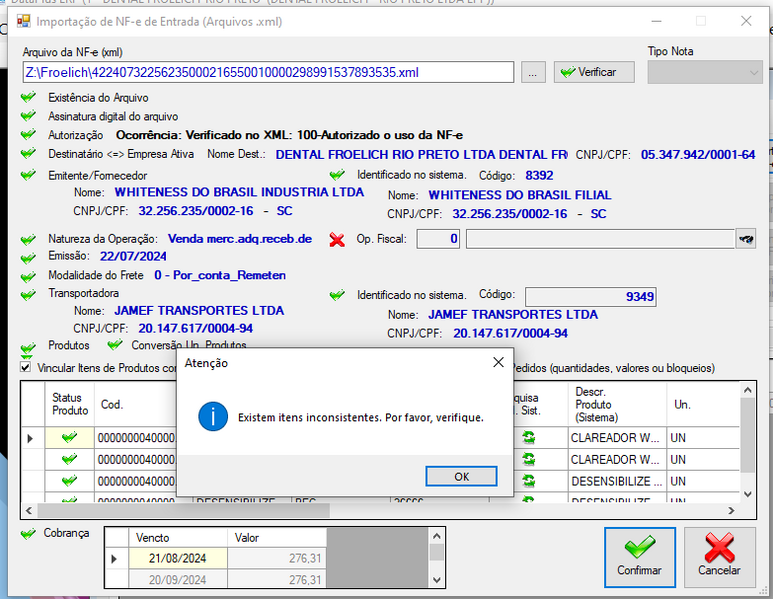Select the first product row arrow indicator
The width and height of the screenshot is (773, 599).
[31, 438]
